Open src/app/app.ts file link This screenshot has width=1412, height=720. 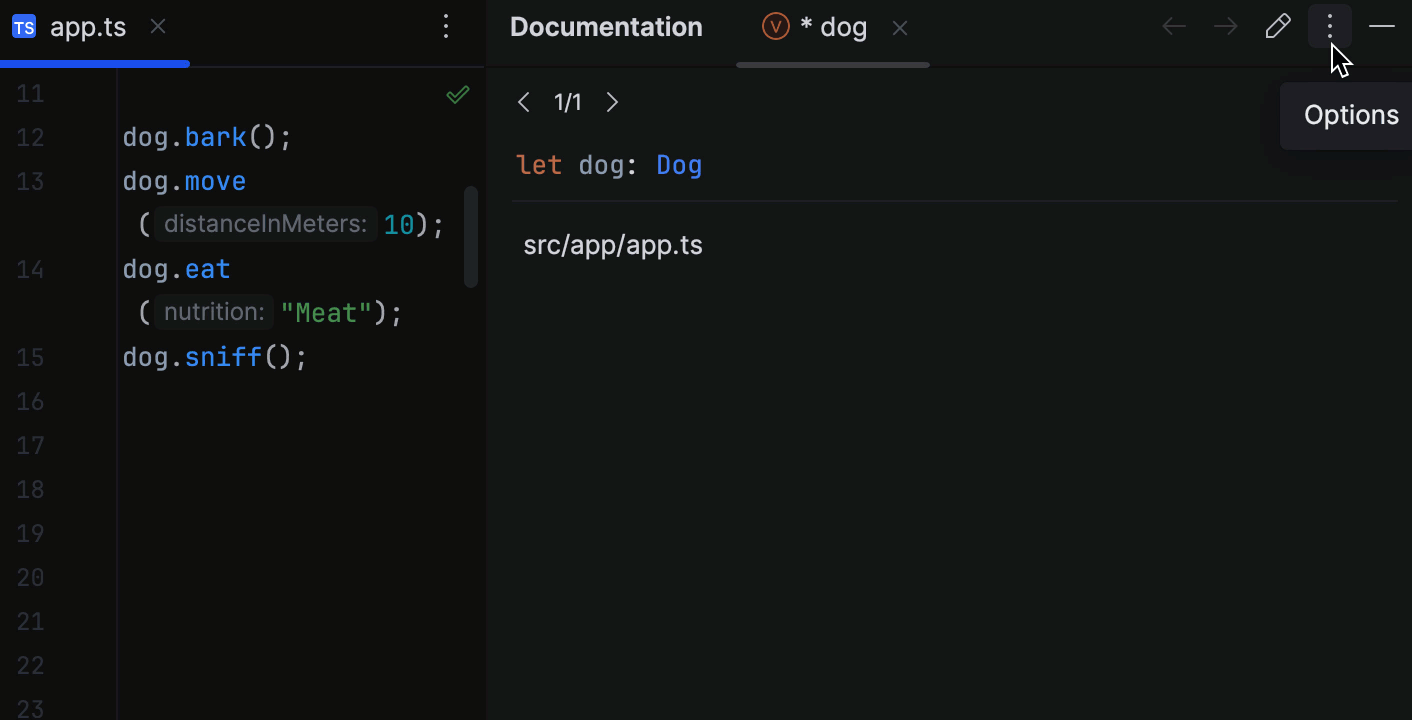[613, 244]
